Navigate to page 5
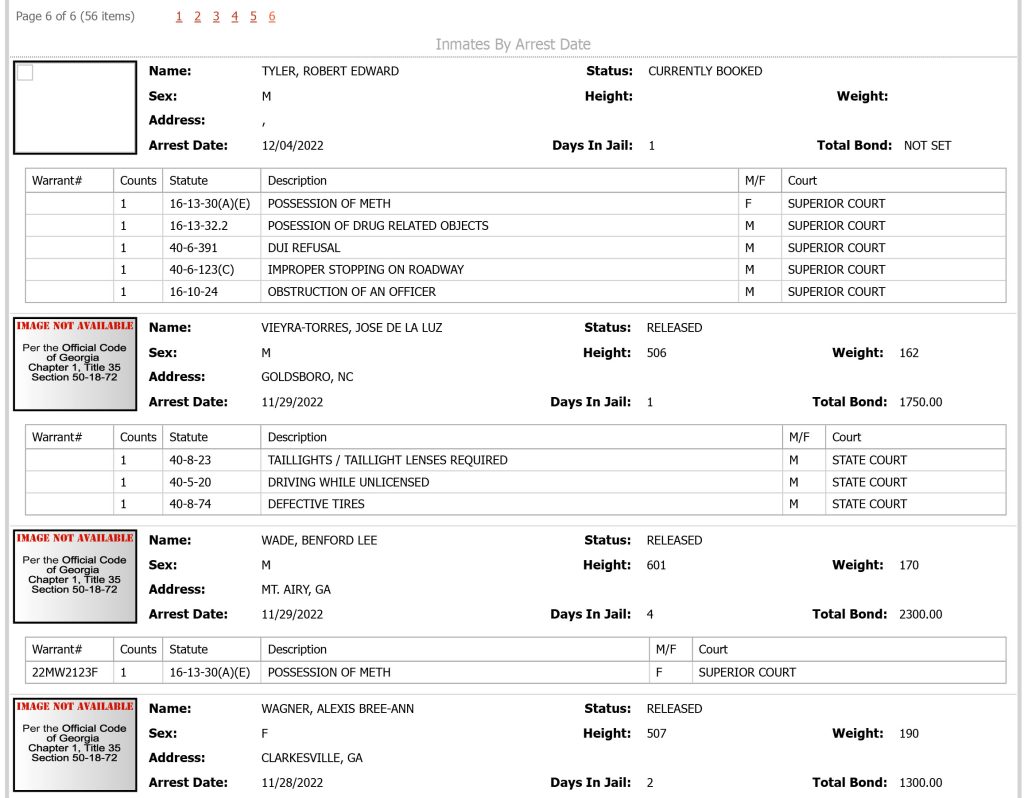The image size is (1024, 798). 253,16
